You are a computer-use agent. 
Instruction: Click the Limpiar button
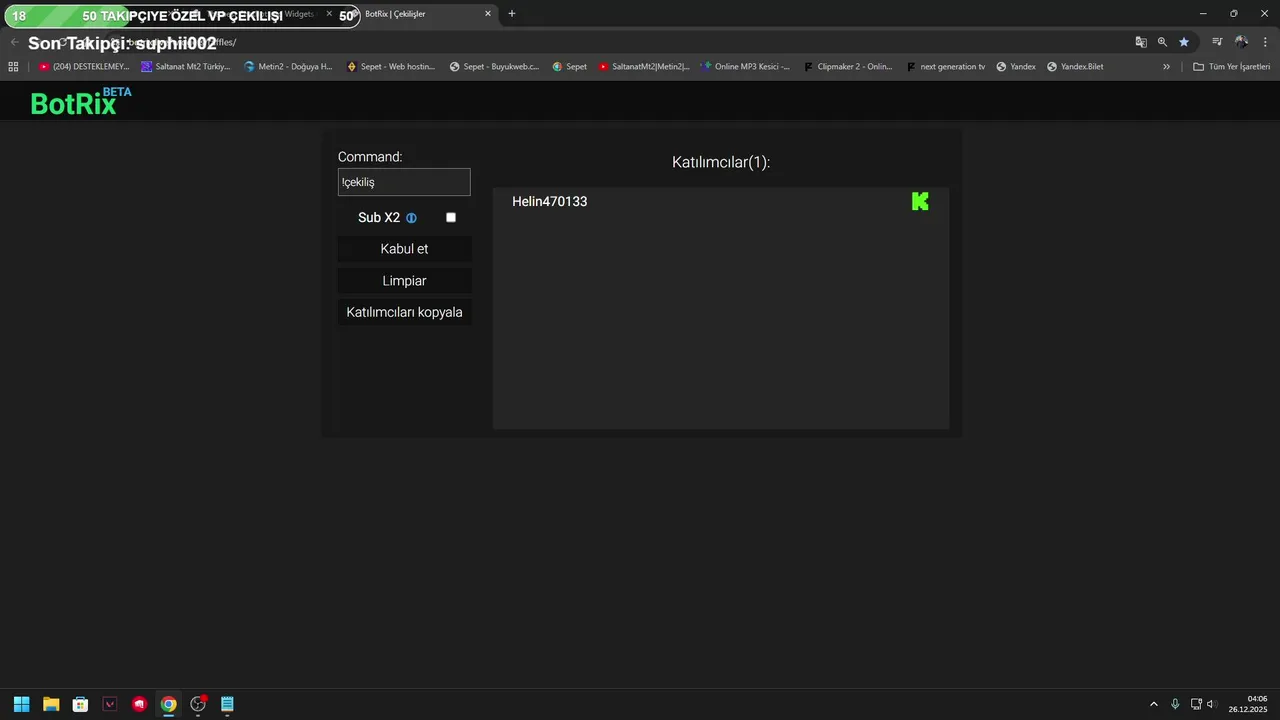[x=404, y=281]
